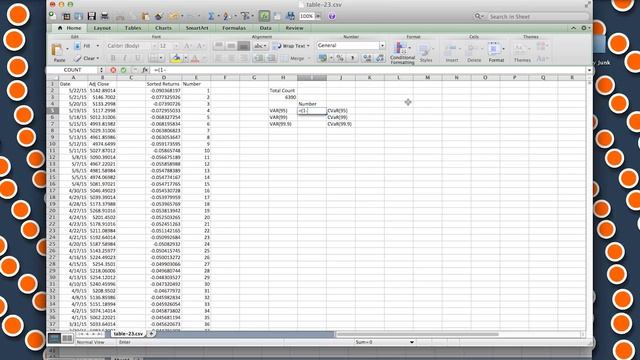The height and width of the screenshot is (360, 640).
Task: Open the abc text orientation dropdown
Action: tap(260, 46)
